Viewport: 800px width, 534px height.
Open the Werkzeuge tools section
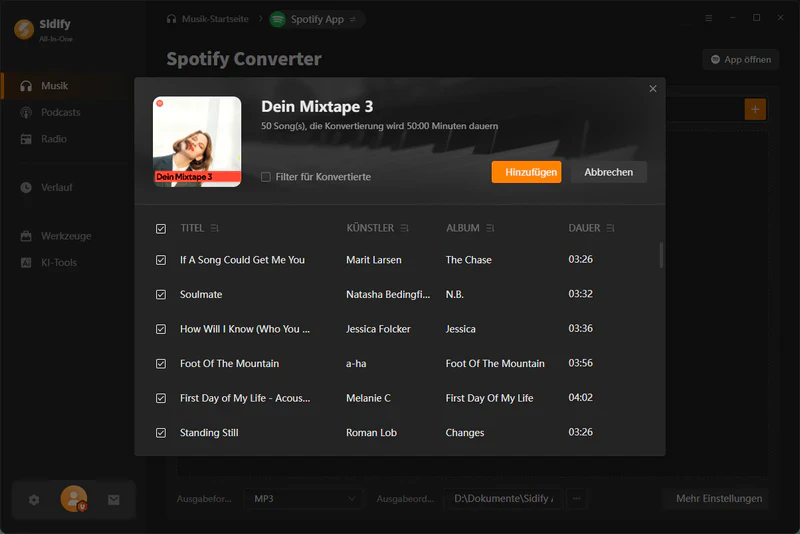(x=66, y=236)
